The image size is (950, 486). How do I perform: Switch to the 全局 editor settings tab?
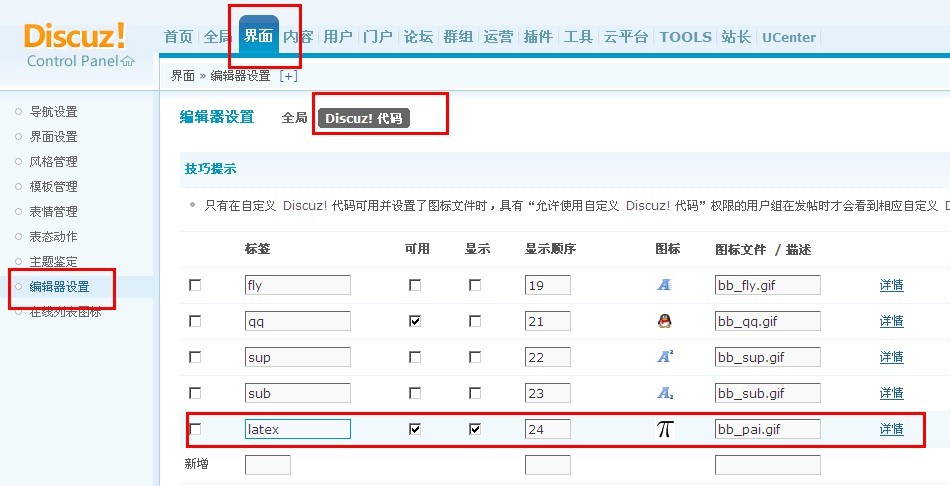click(294, 118)
